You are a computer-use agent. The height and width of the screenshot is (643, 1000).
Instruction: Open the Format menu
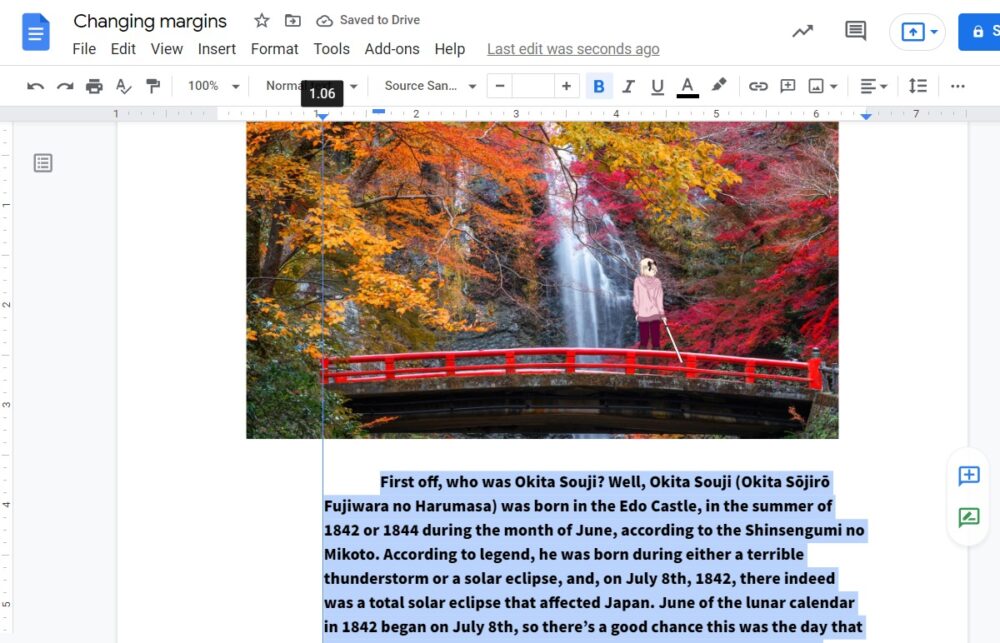(274, 48)
